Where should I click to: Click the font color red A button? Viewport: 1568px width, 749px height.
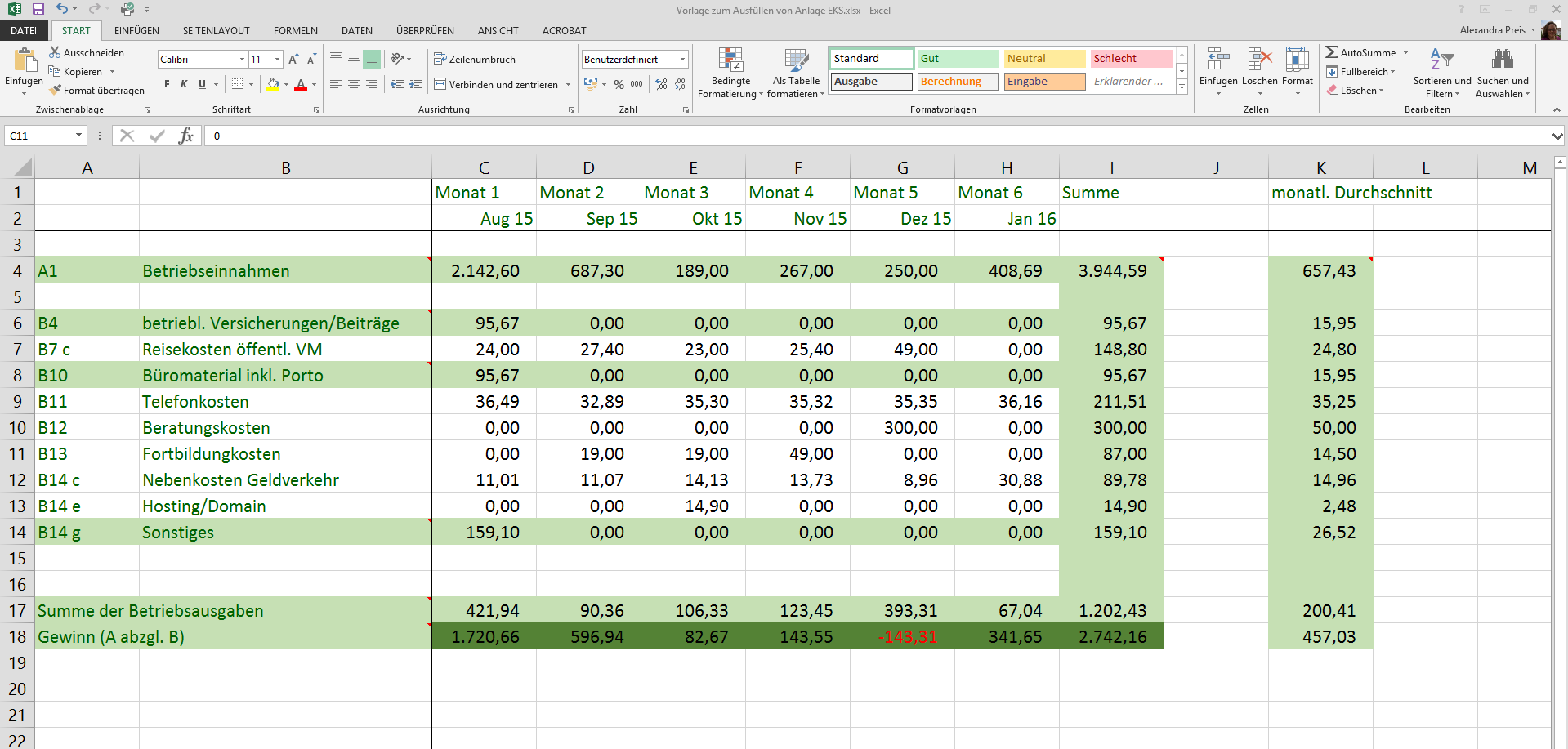300,84
